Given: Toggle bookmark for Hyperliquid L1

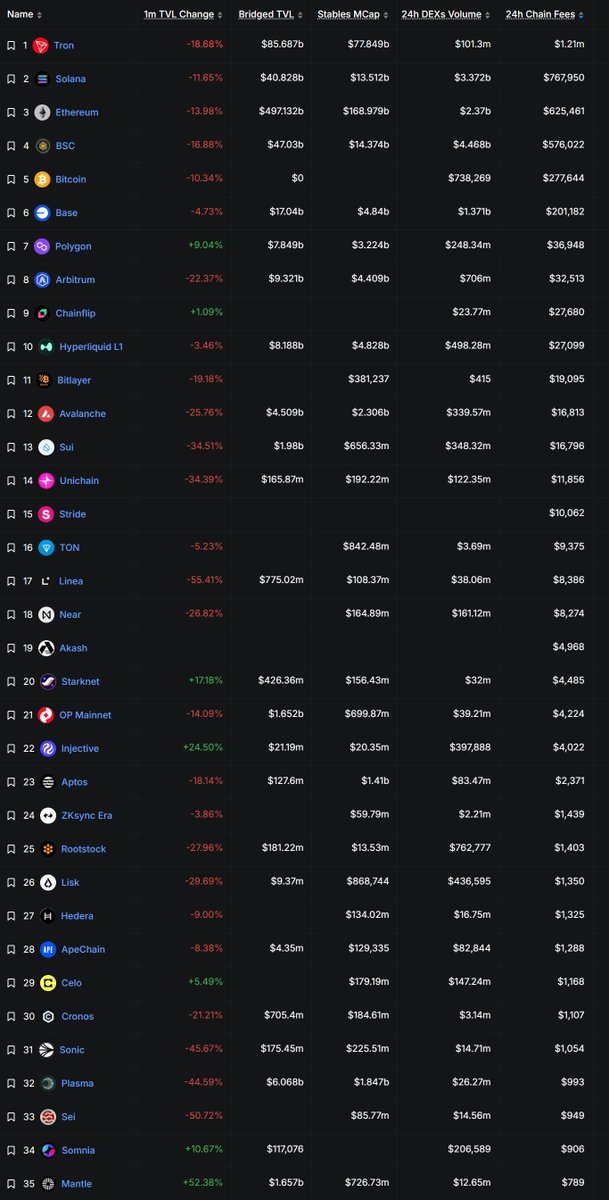Looking at the screenshot, I should pyautogui.click(x=10, y=347).
